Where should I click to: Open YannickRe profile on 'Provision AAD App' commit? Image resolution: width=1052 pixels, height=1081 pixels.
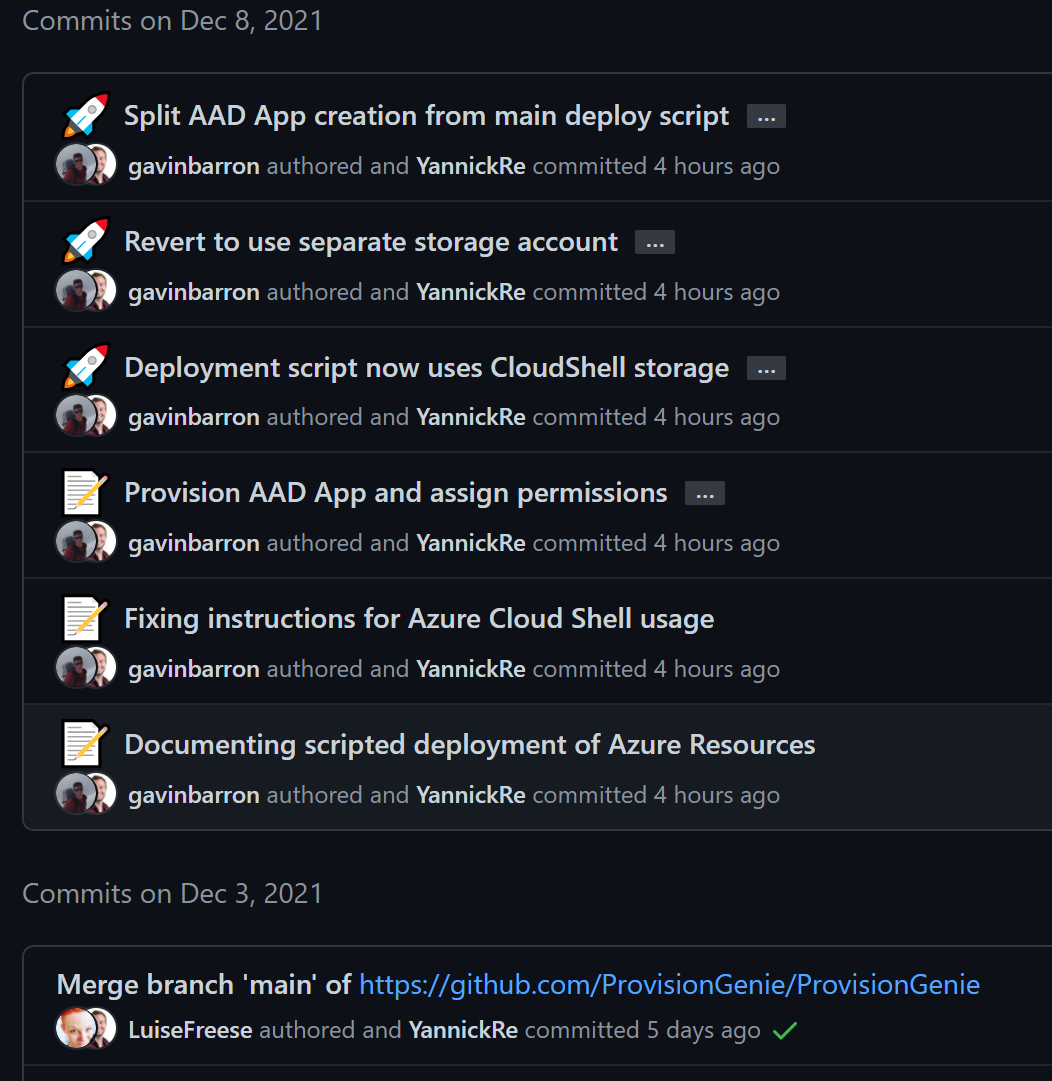click(471, 543)
